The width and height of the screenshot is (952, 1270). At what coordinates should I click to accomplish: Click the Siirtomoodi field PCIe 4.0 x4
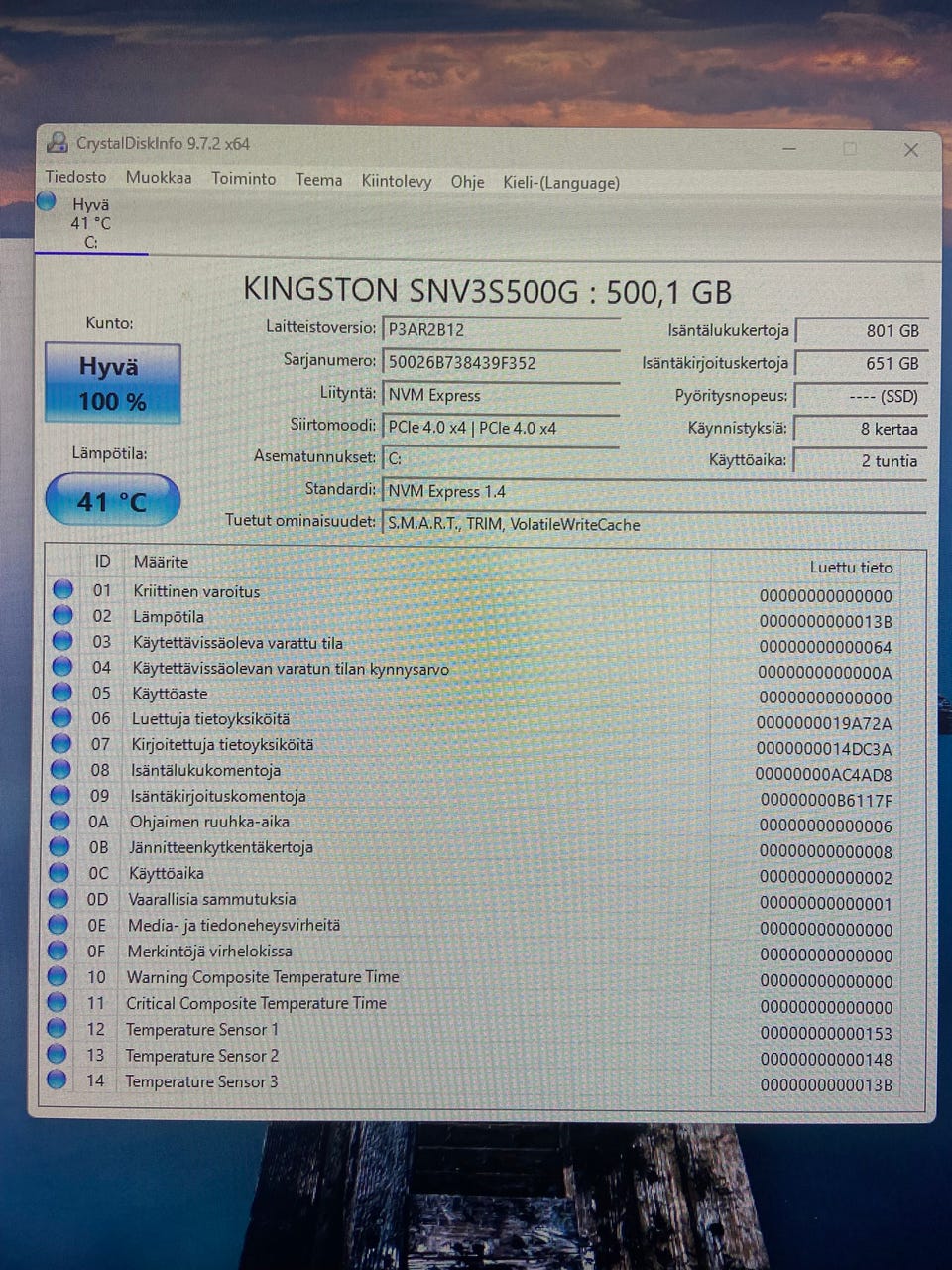click(501, 428)
